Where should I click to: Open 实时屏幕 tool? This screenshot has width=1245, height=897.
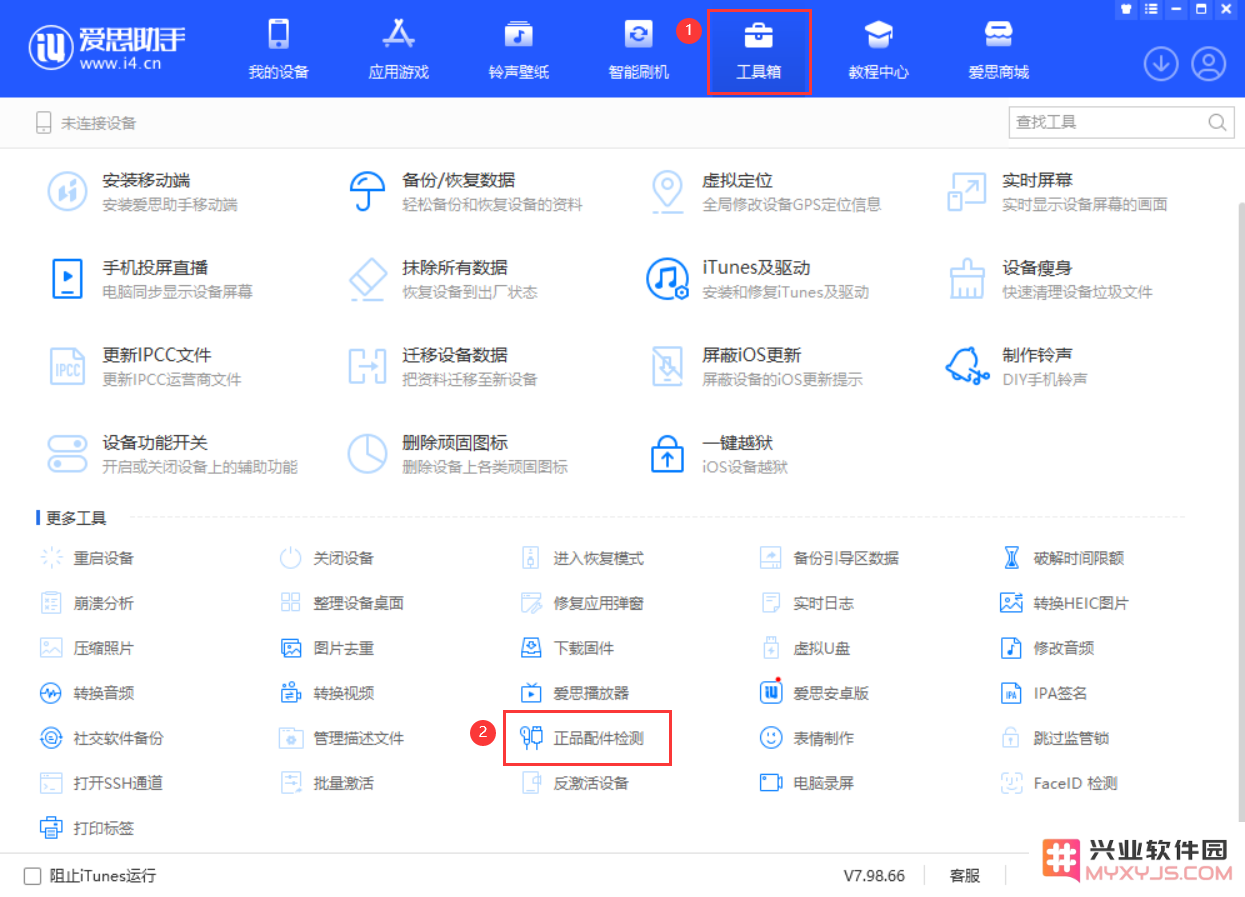[x=1057, y=191]
